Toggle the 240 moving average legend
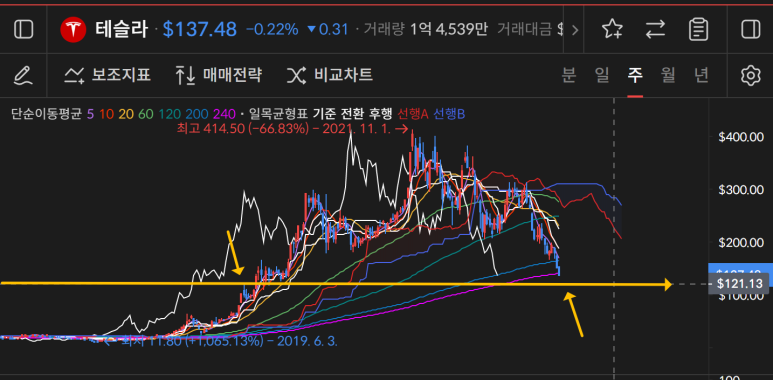The width and height of the screenshot is (773, 380). click(224, 114)
